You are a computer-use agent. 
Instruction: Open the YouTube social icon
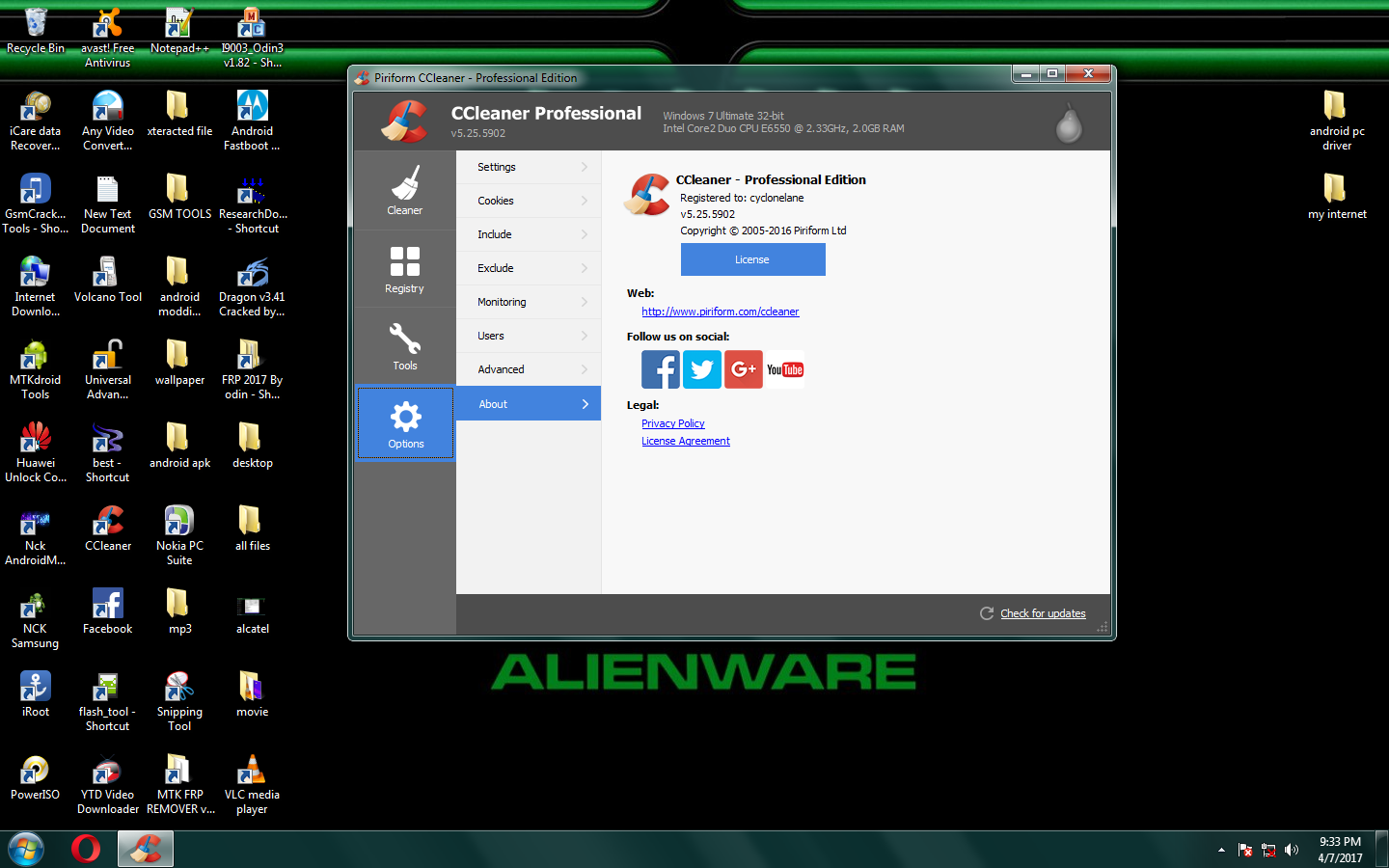click(x=785, y=369)
